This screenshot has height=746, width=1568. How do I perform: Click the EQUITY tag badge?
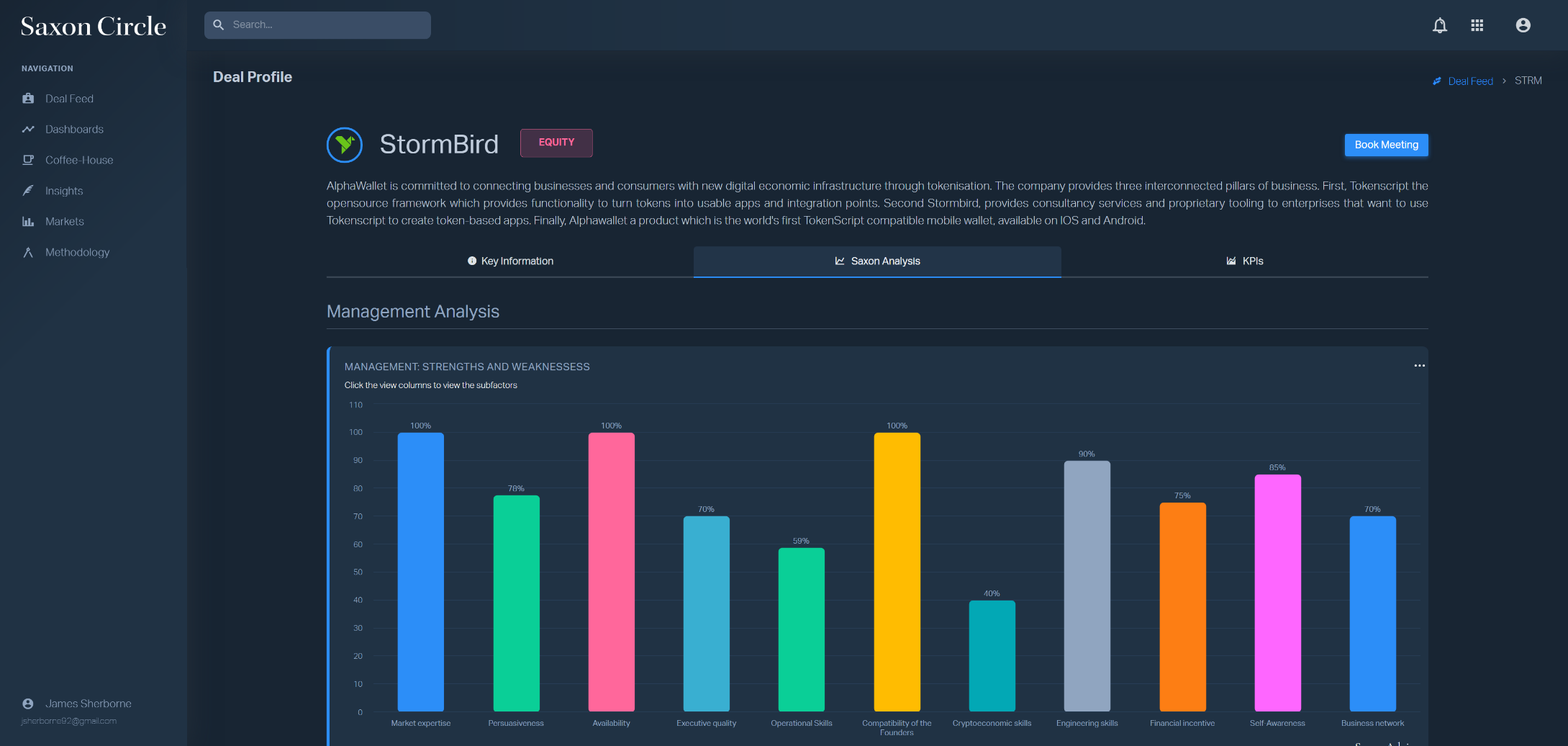[556, 143]
